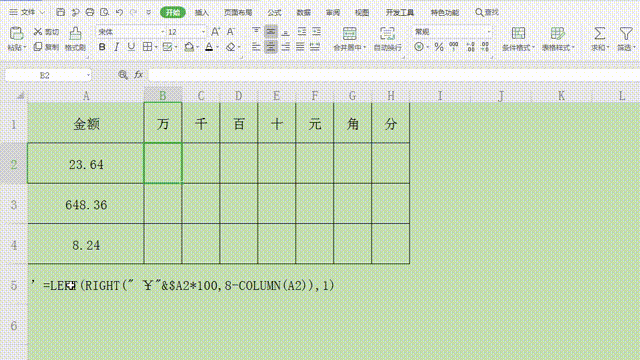Image resolution: width=640 pixels, height=360 pixels.
Task: Click the thousands separator icon
Action: point(453,47)
